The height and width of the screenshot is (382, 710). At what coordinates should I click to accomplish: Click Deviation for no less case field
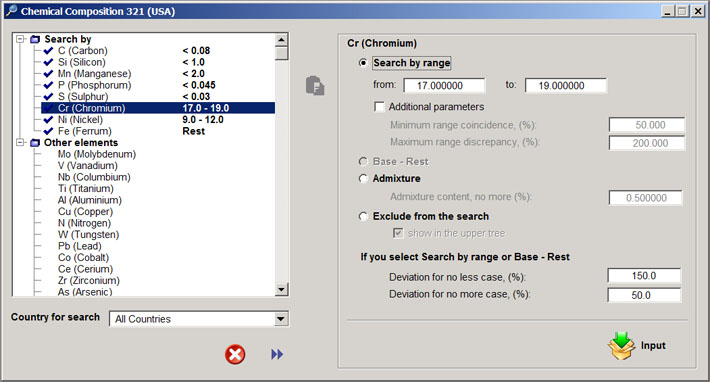[644, 276]
